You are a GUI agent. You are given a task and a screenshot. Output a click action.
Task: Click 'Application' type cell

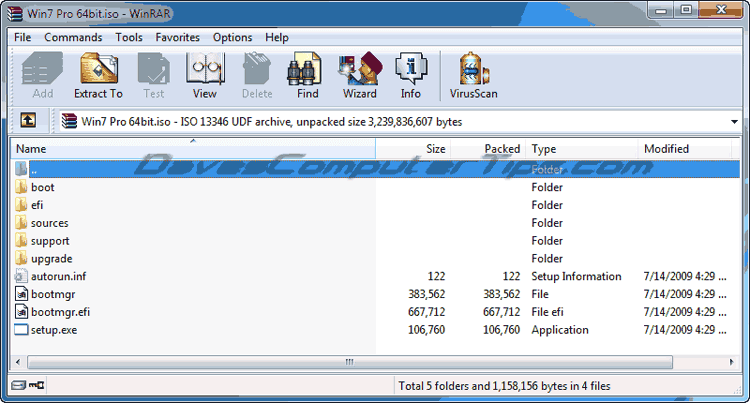tap(560, 330)
